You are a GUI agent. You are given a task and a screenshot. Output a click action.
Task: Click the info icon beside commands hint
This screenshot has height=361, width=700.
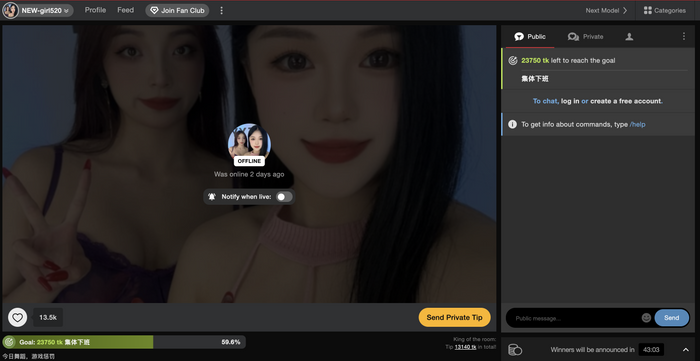[x=512, y=124]
